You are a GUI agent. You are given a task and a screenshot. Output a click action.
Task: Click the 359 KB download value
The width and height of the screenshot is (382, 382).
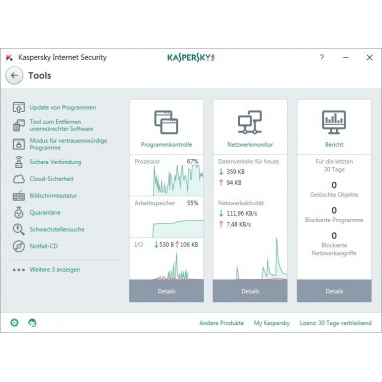coord(235,172)
